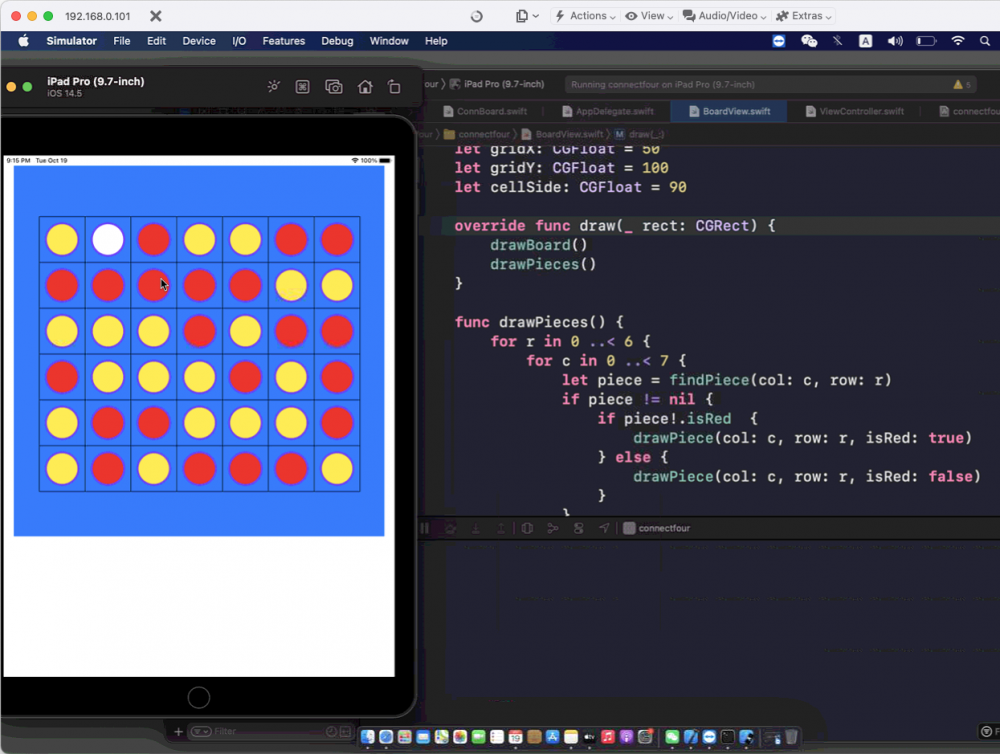This screenshot has height=754, width=1000.
Task: Open the Debug menu
Action: pyautogui.click(x=337, y=41)
